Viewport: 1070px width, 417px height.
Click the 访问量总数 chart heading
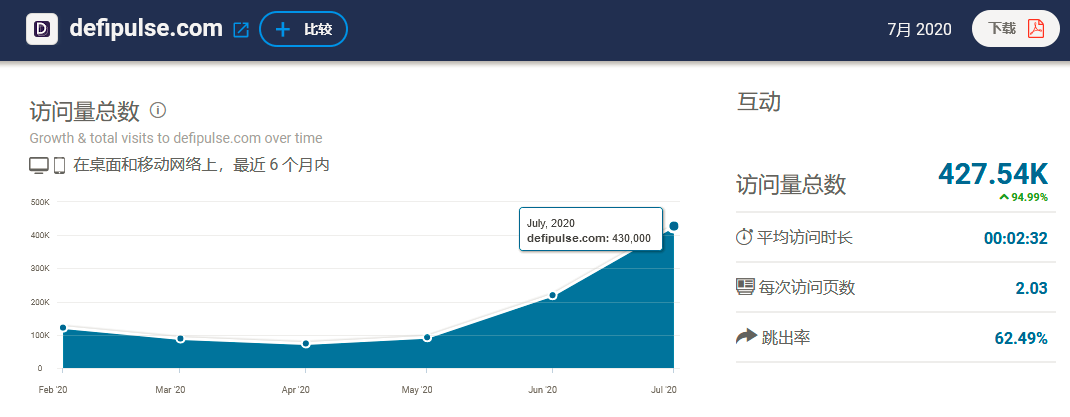tap(85, 111)
